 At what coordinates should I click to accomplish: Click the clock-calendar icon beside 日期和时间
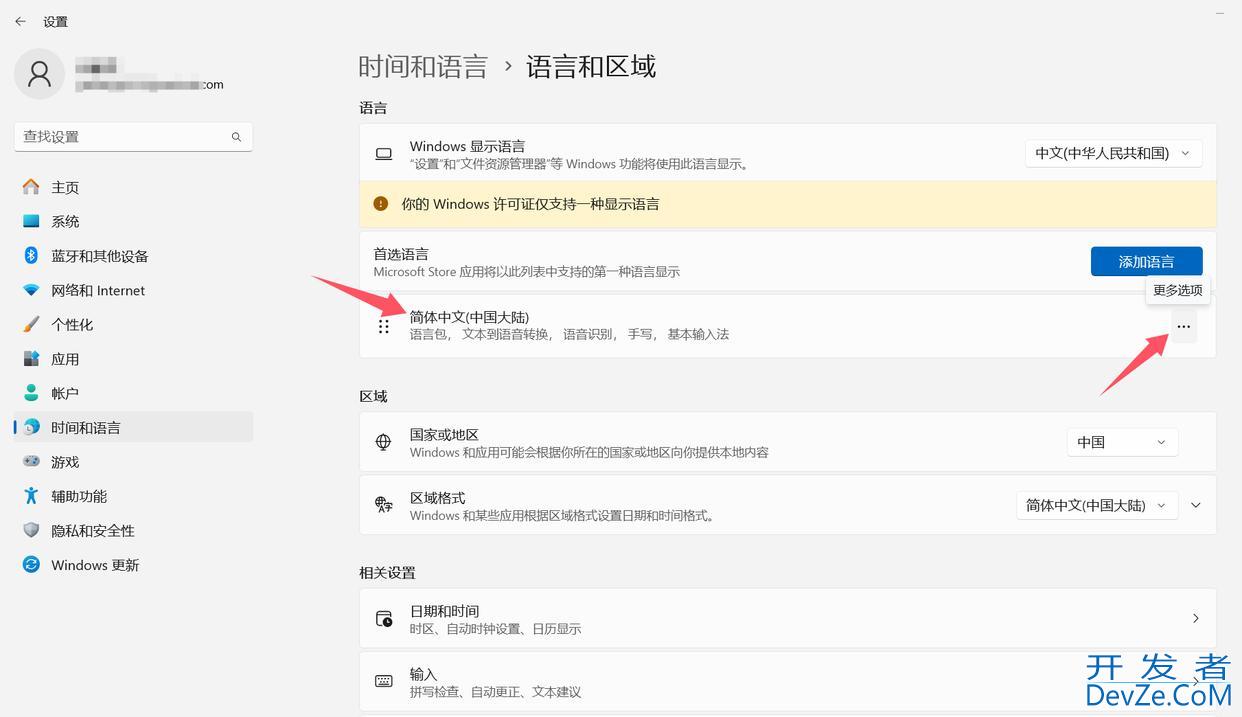[x=384, y=619]
